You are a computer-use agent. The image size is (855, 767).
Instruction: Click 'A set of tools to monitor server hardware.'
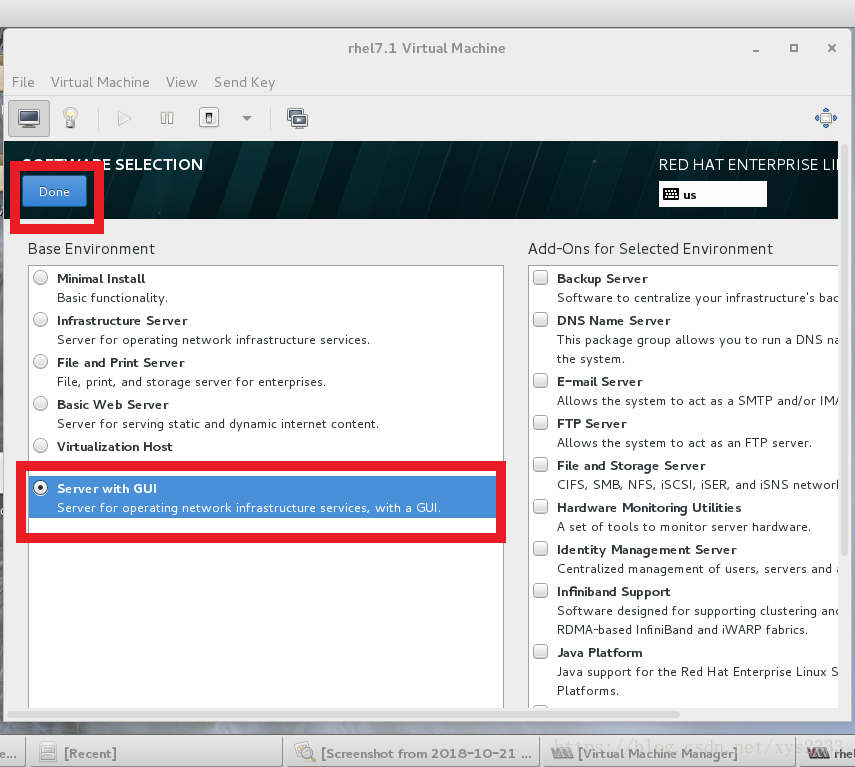point(684,527)
